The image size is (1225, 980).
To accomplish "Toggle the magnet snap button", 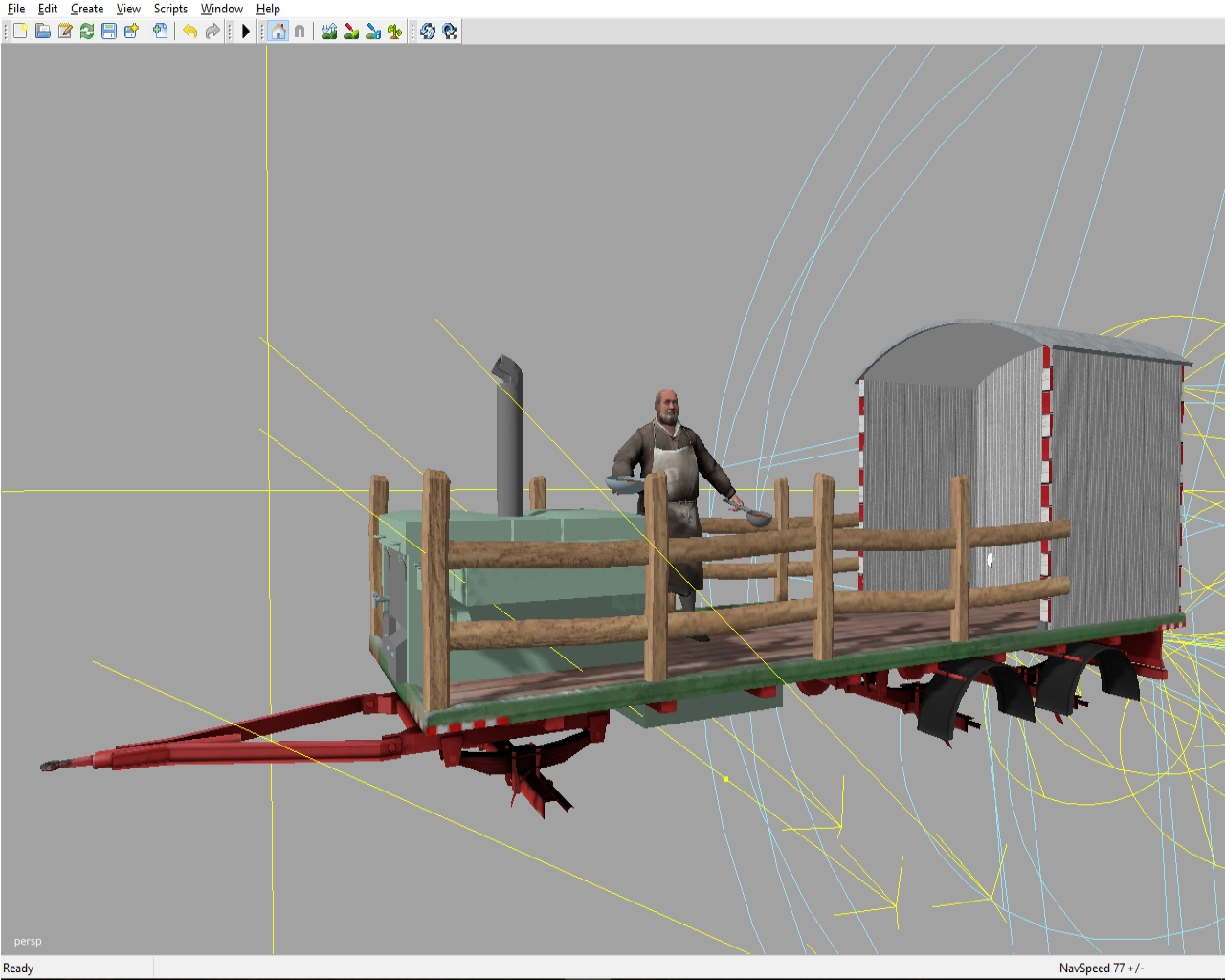I will pyautogui.click(x=300, y=32).
